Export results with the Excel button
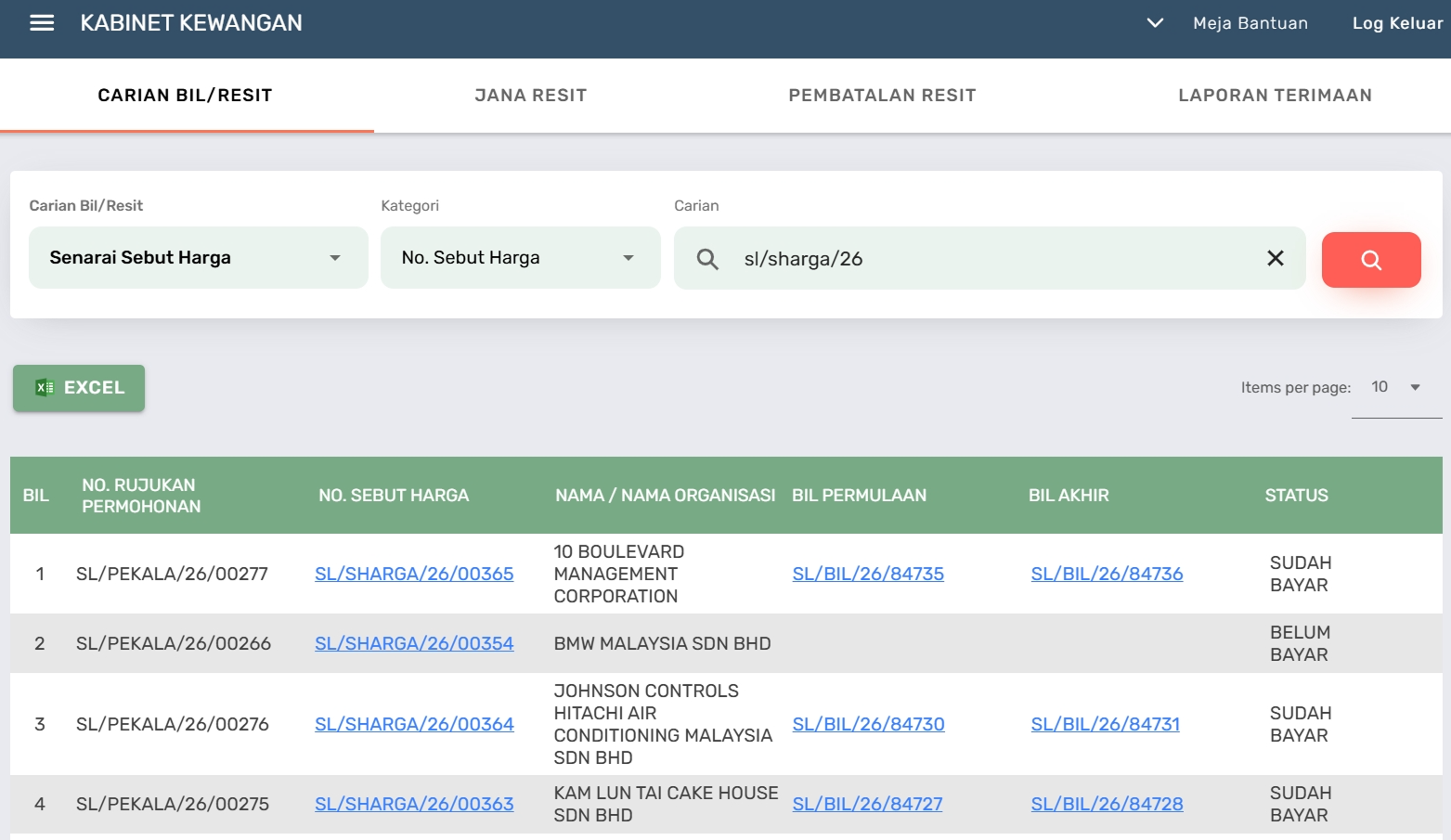Viewport: 1451px width, 840px height. click(x=79, y=388)
